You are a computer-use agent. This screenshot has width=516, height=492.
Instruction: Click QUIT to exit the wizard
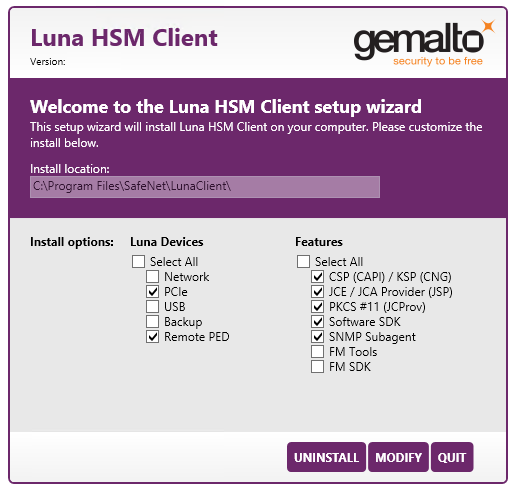(x=452, y=457)
